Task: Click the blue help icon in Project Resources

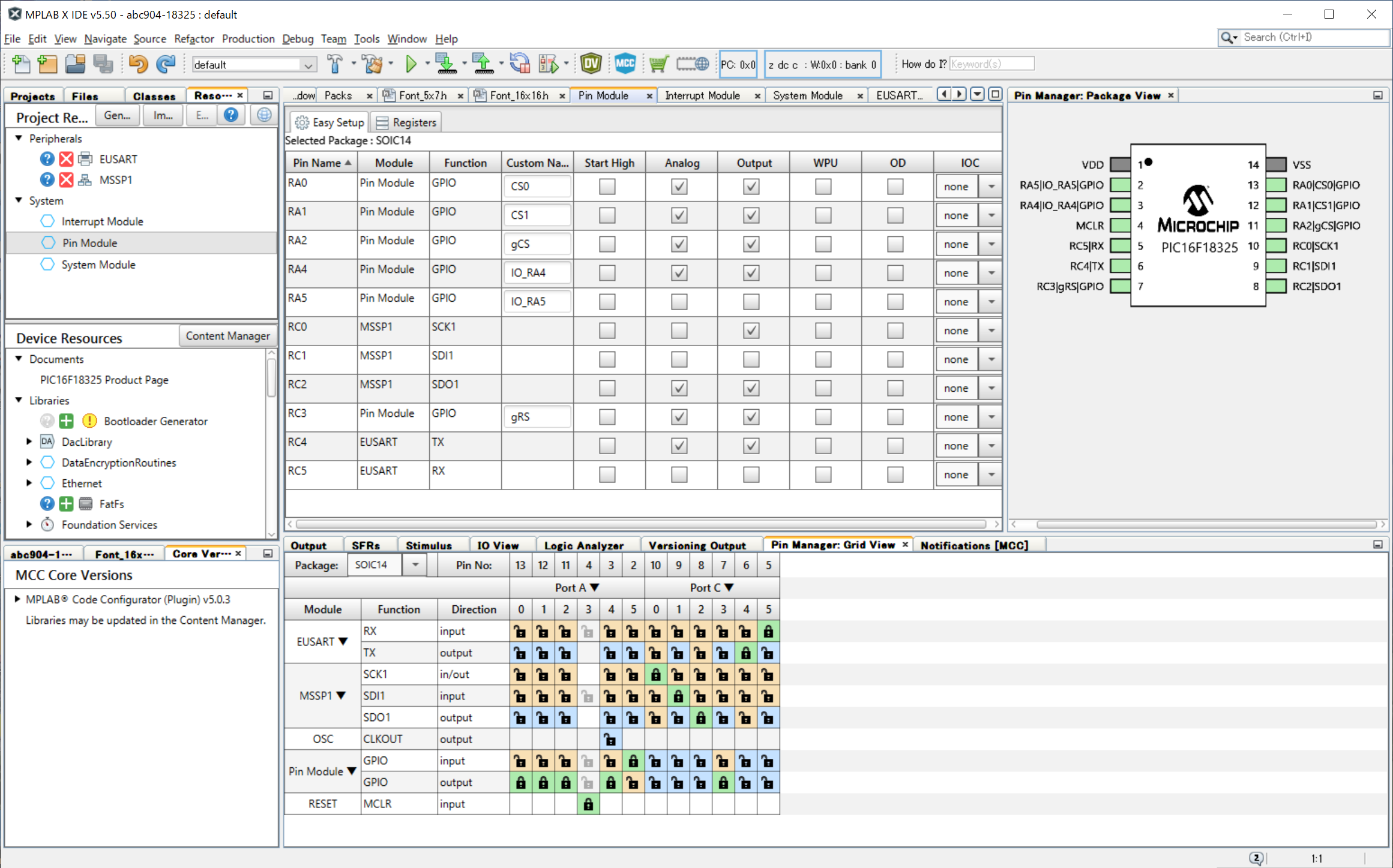Action: [x=231, y=115]
